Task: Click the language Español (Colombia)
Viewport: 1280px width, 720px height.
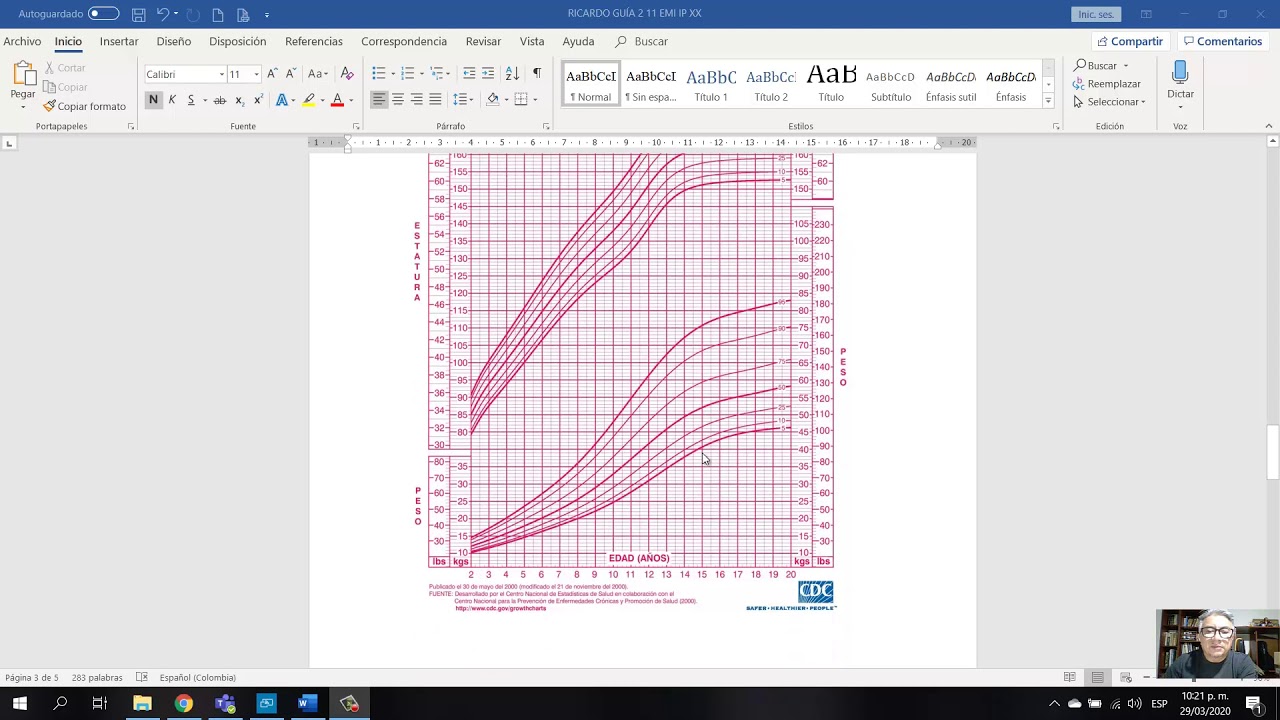Action: (x=198, y=678)
